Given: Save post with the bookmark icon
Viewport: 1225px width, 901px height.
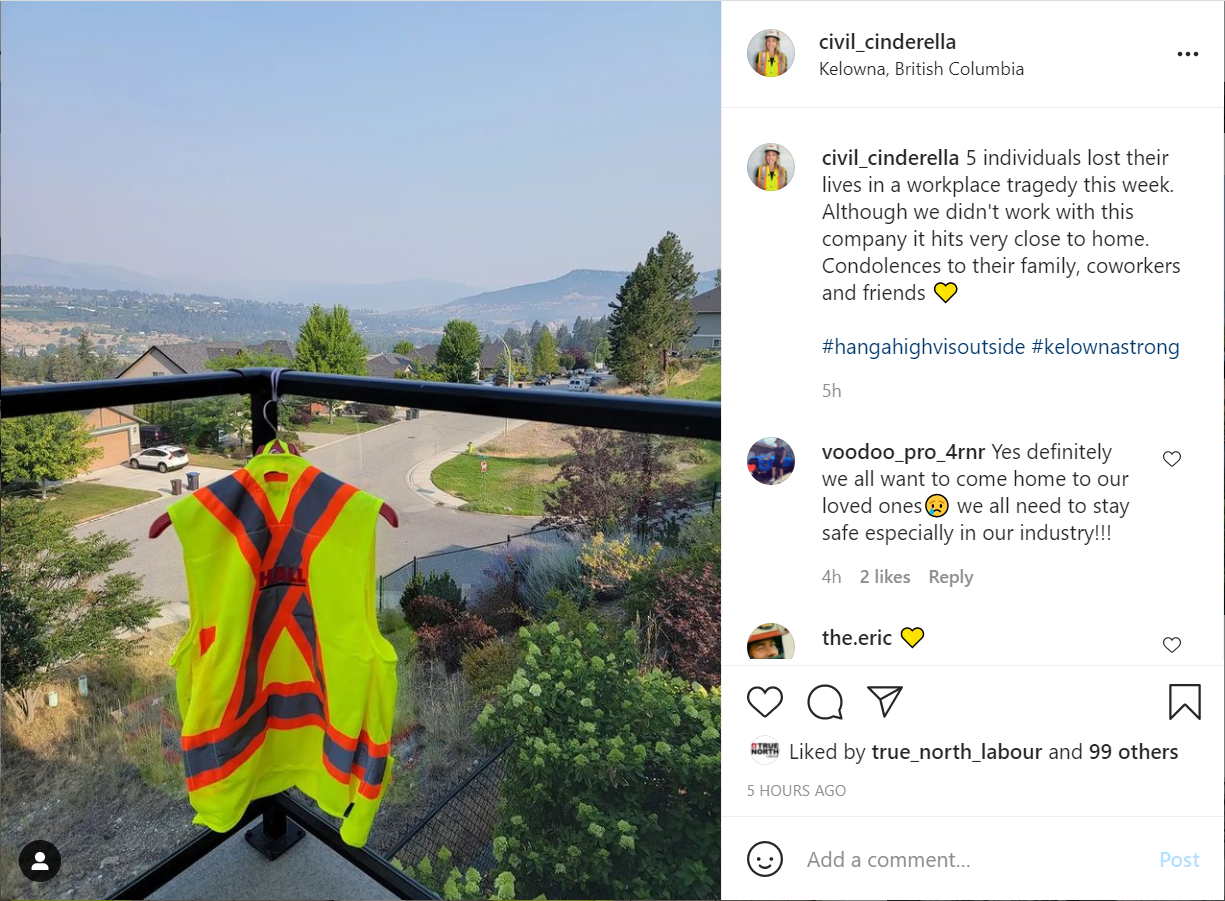Looking at the screenshot, I should 1185,702.
